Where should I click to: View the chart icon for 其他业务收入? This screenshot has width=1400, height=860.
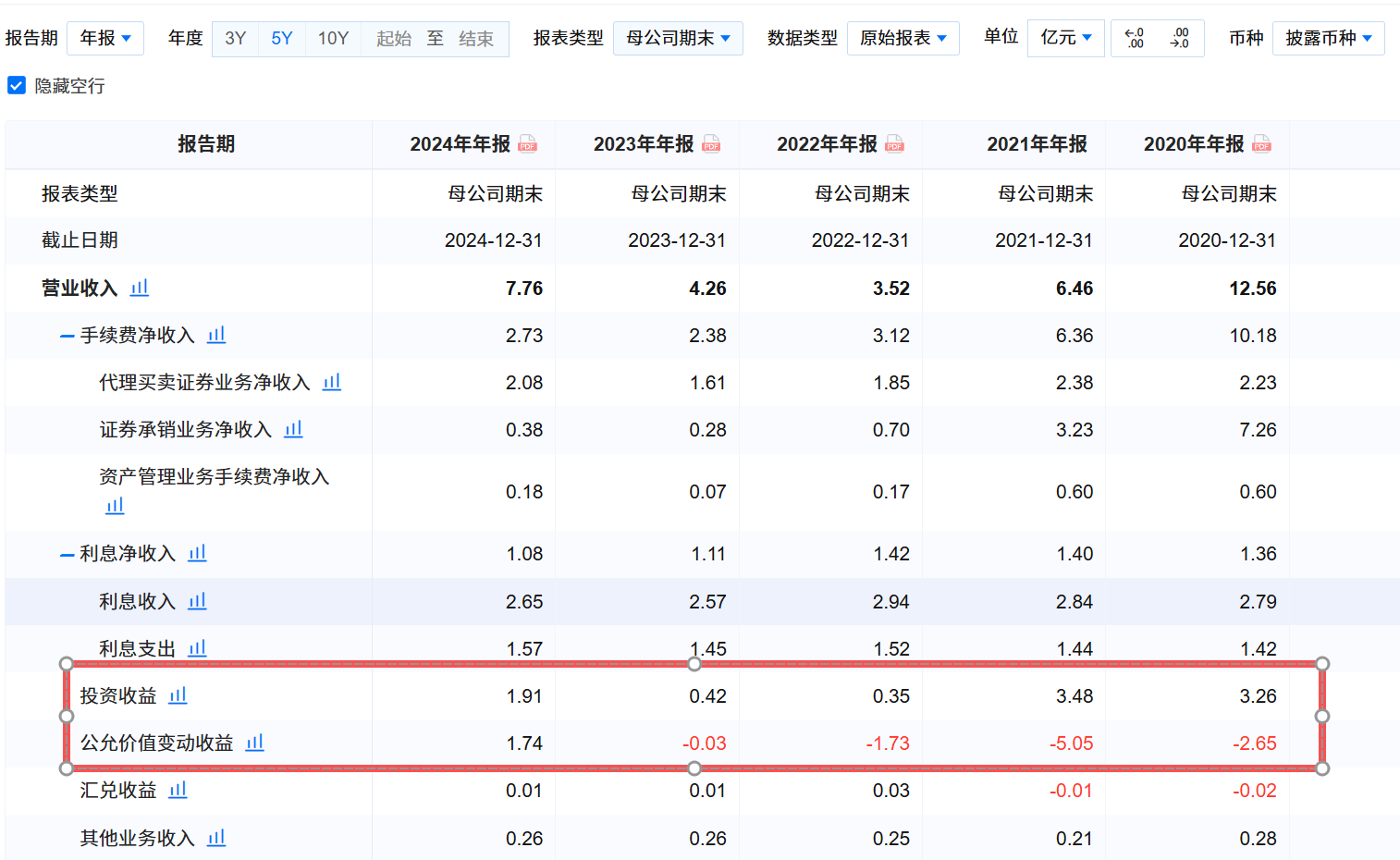point(215,837)
